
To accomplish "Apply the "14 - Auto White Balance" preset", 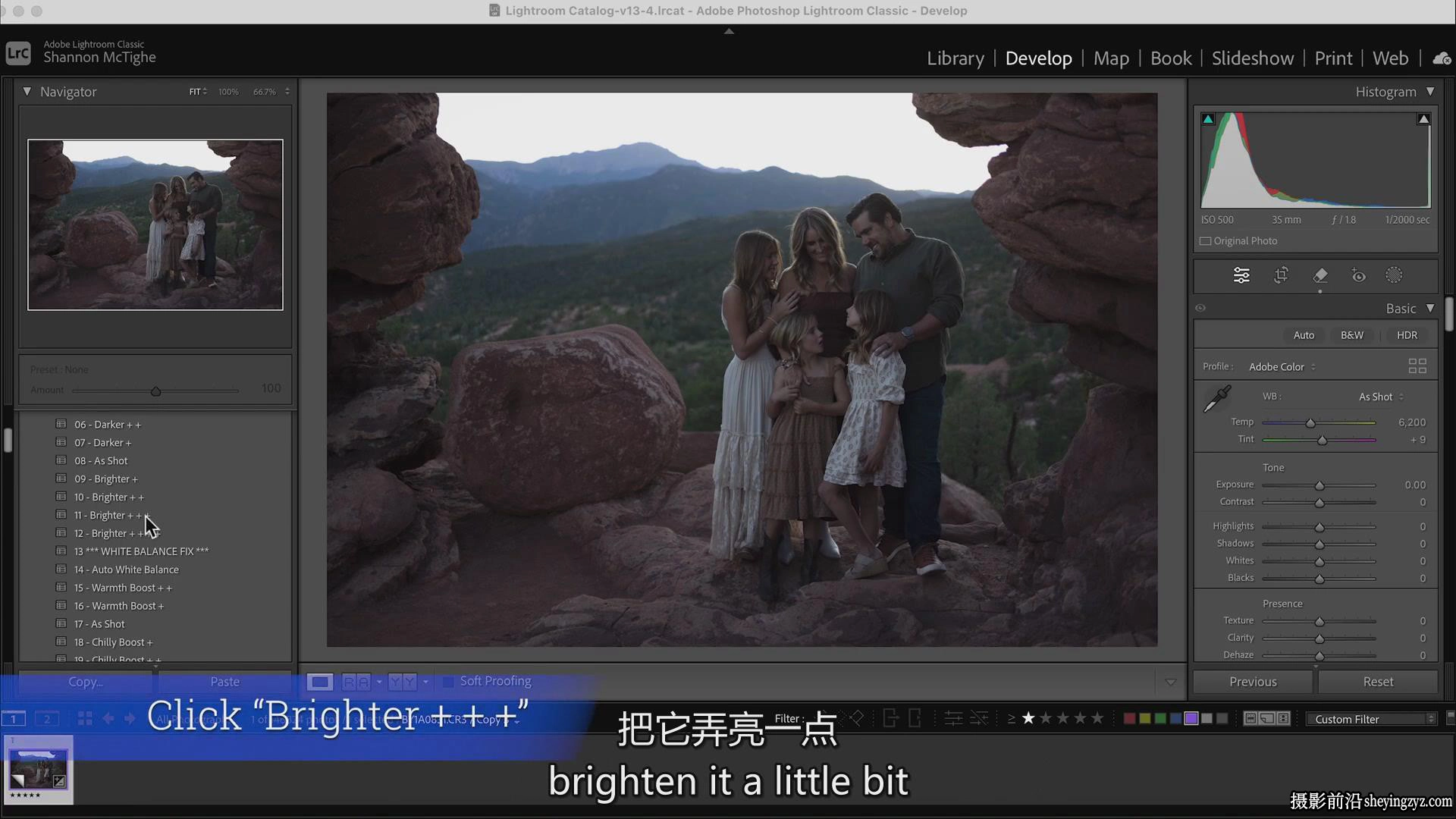I will (127, 570).
